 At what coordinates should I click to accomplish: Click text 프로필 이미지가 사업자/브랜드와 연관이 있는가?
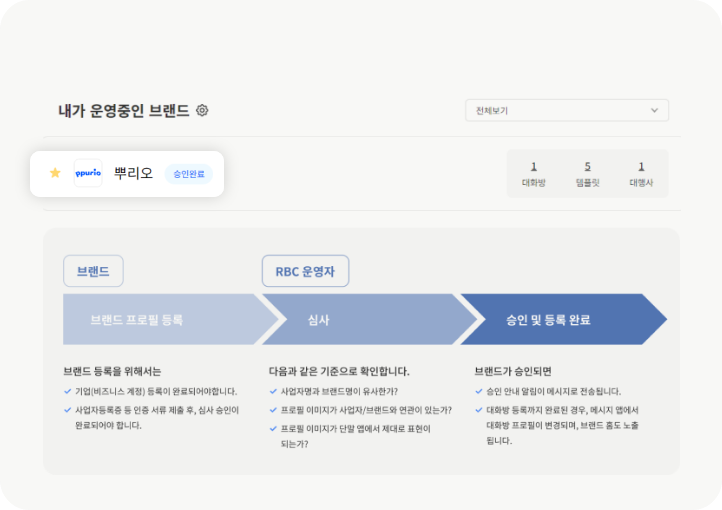point(367,410)
